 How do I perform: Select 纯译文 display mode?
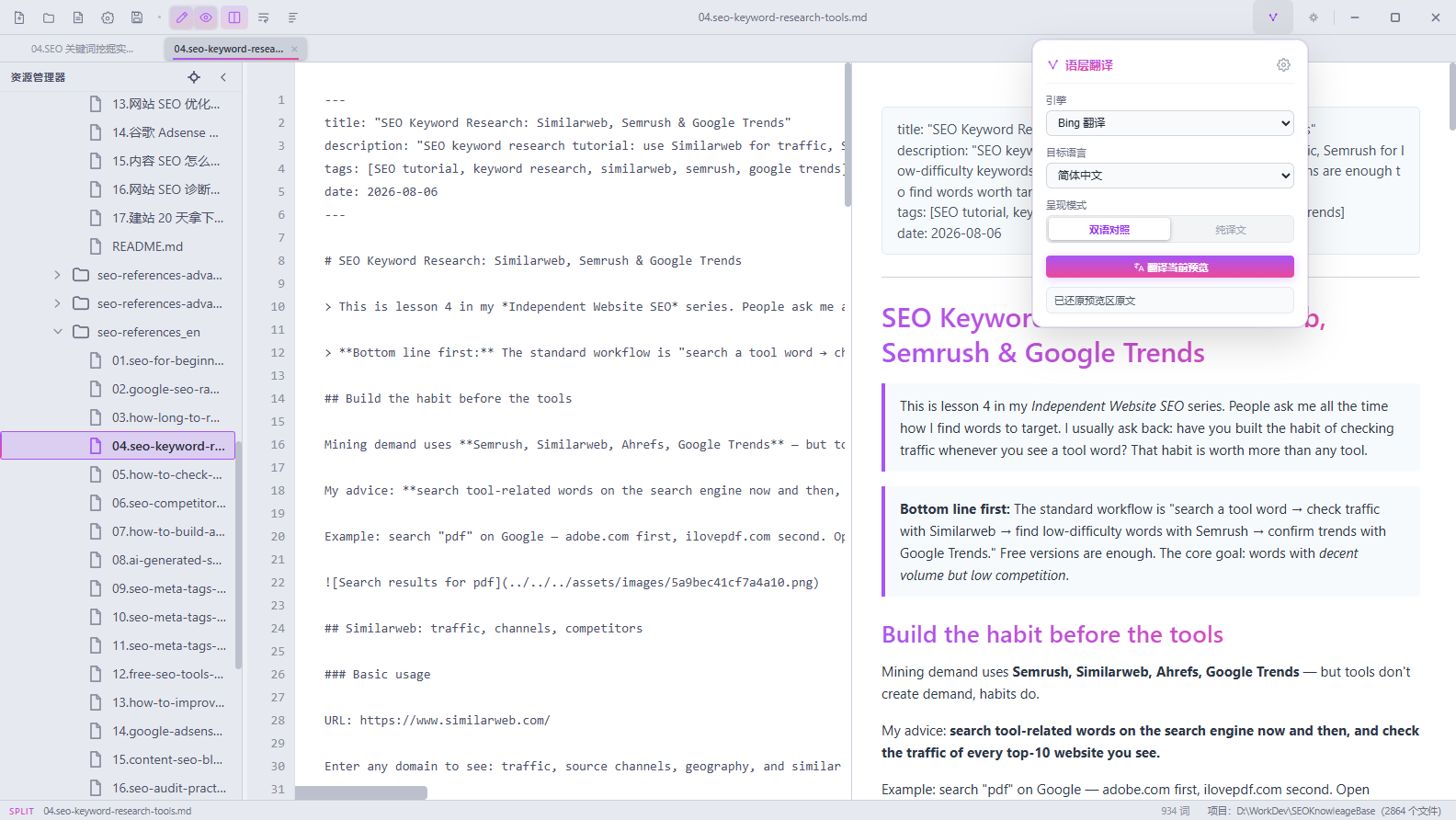[x=1231, y=230]
